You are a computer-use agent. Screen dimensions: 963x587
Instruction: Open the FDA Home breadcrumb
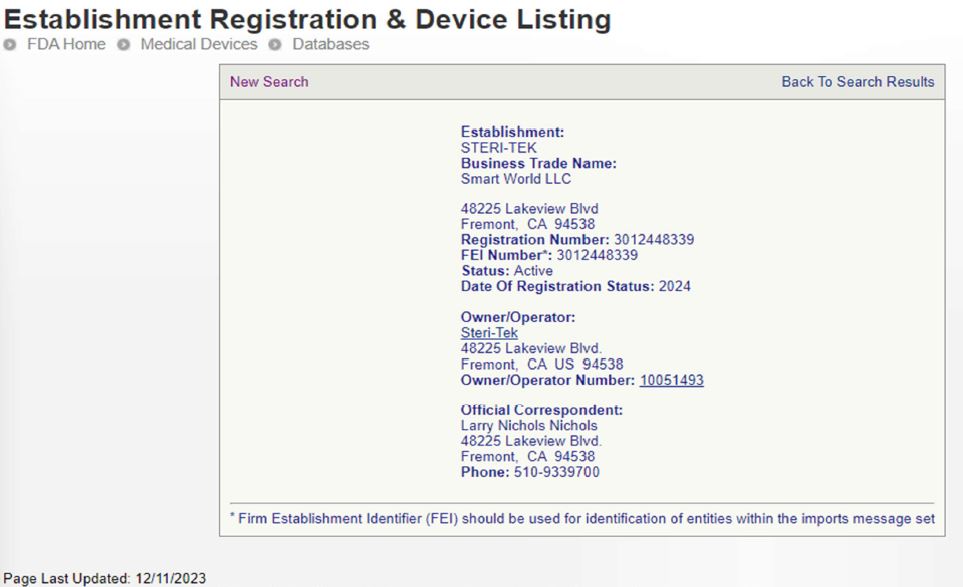tap(66, 45)
